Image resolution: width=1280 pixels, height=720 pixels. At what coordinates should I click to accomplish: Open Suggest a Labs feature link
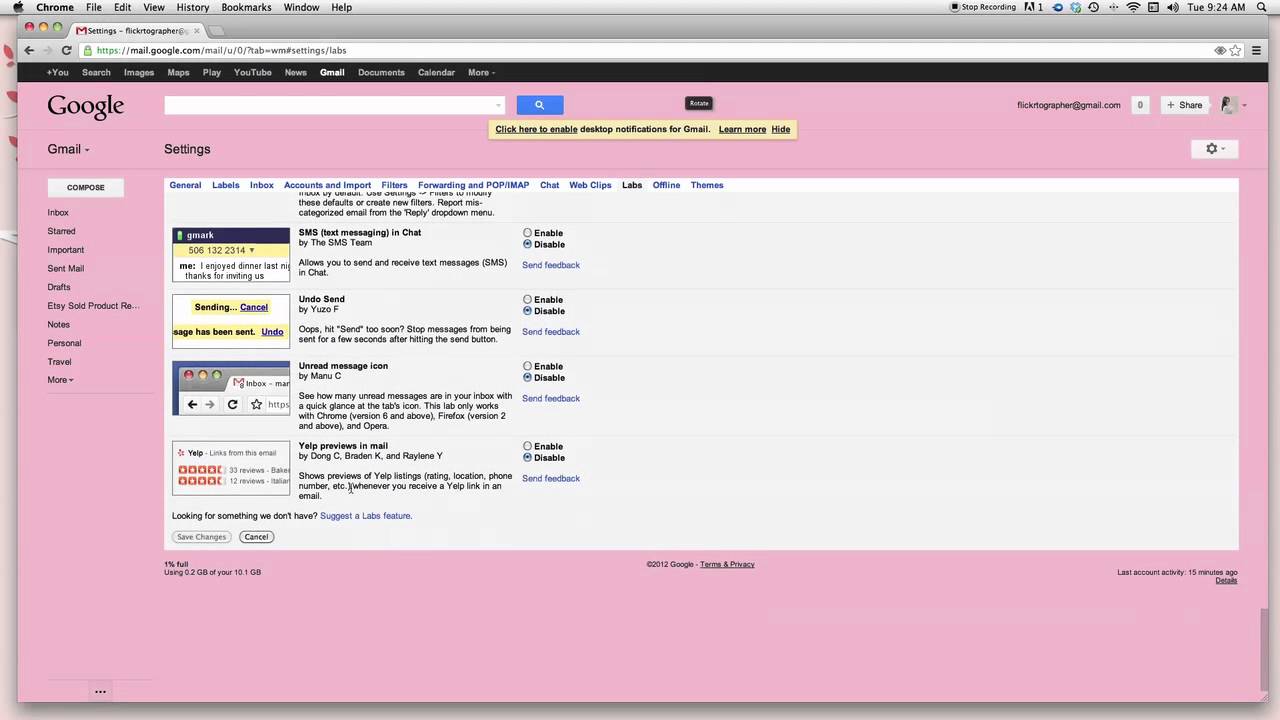pos(366,516)
